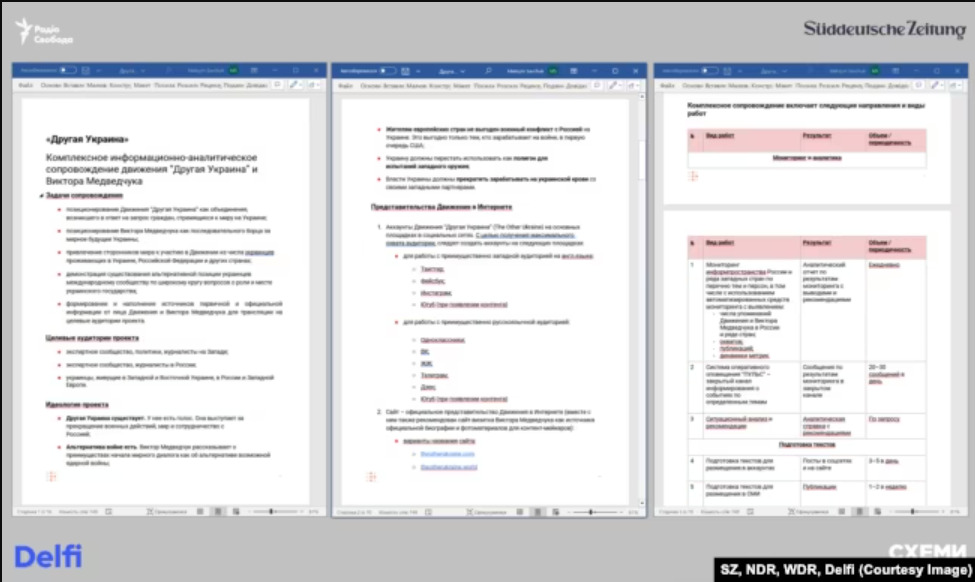Click the Save icon in the middle window
Viewport: 975px width, 582px height.
[x=405, y=71]
